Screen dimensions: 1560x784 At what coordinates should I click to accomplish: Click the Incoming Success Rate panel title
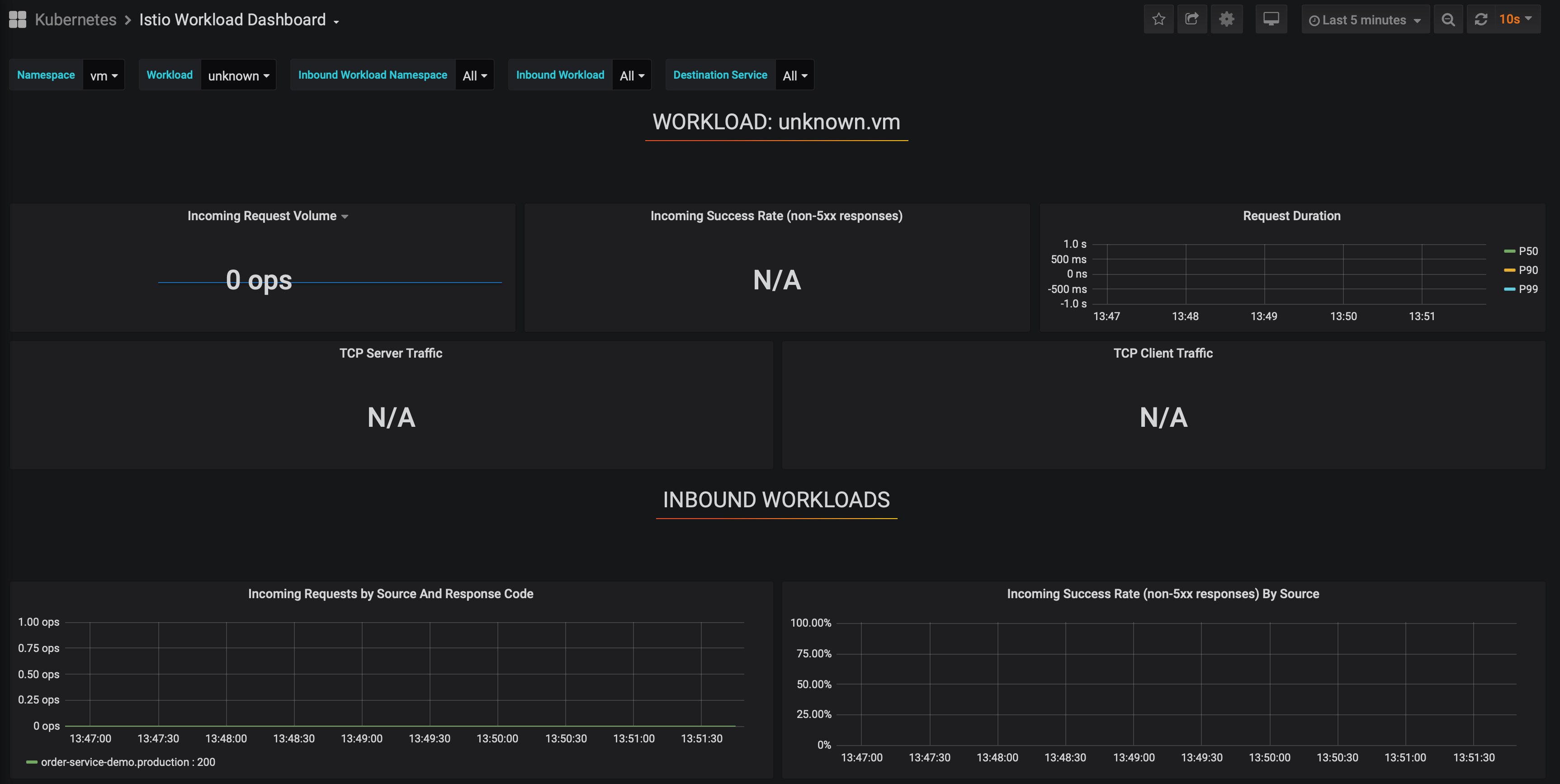click(776, 216)
